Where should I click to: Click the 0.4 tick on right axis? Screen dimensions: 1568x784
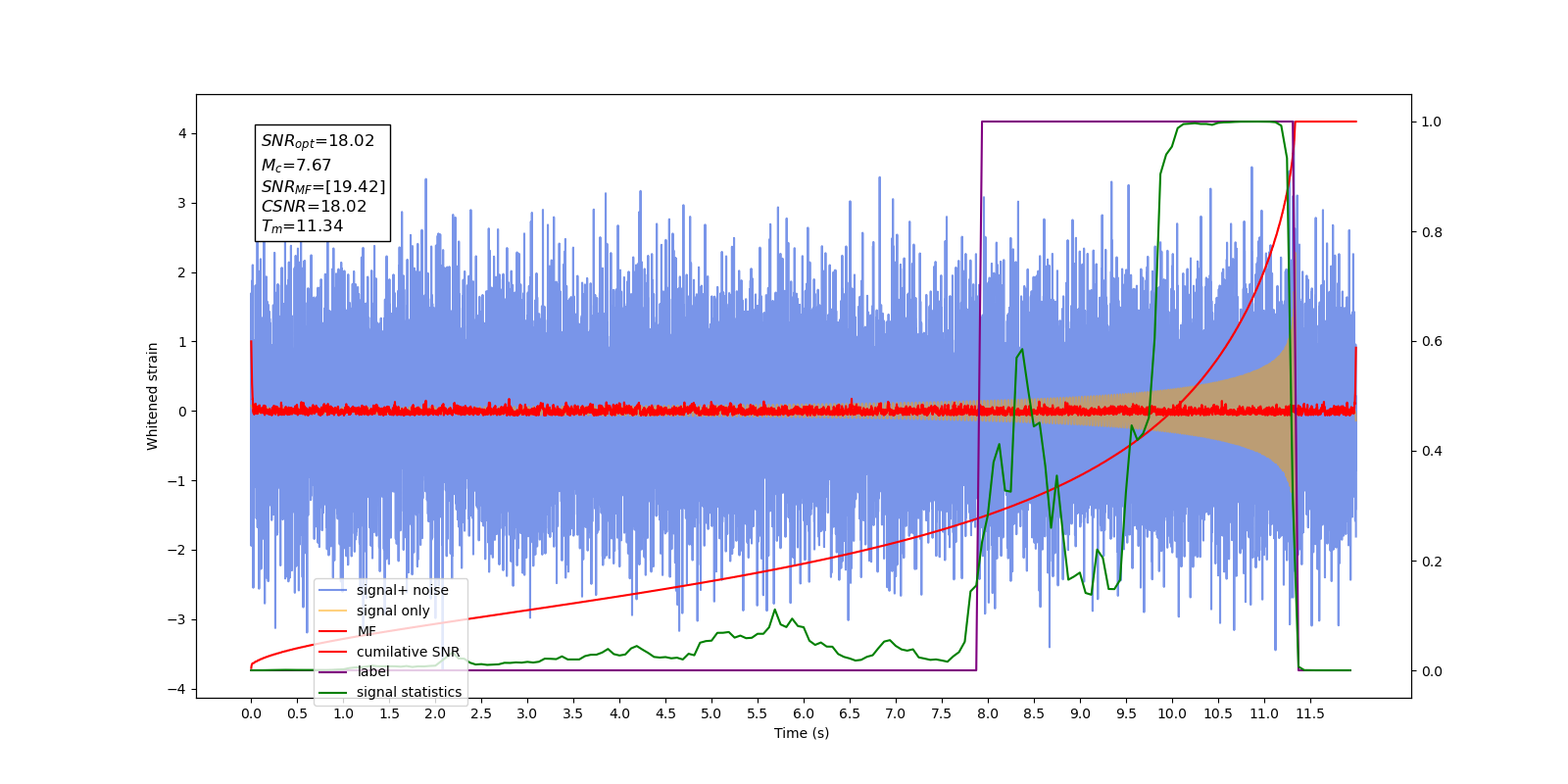1432,451
